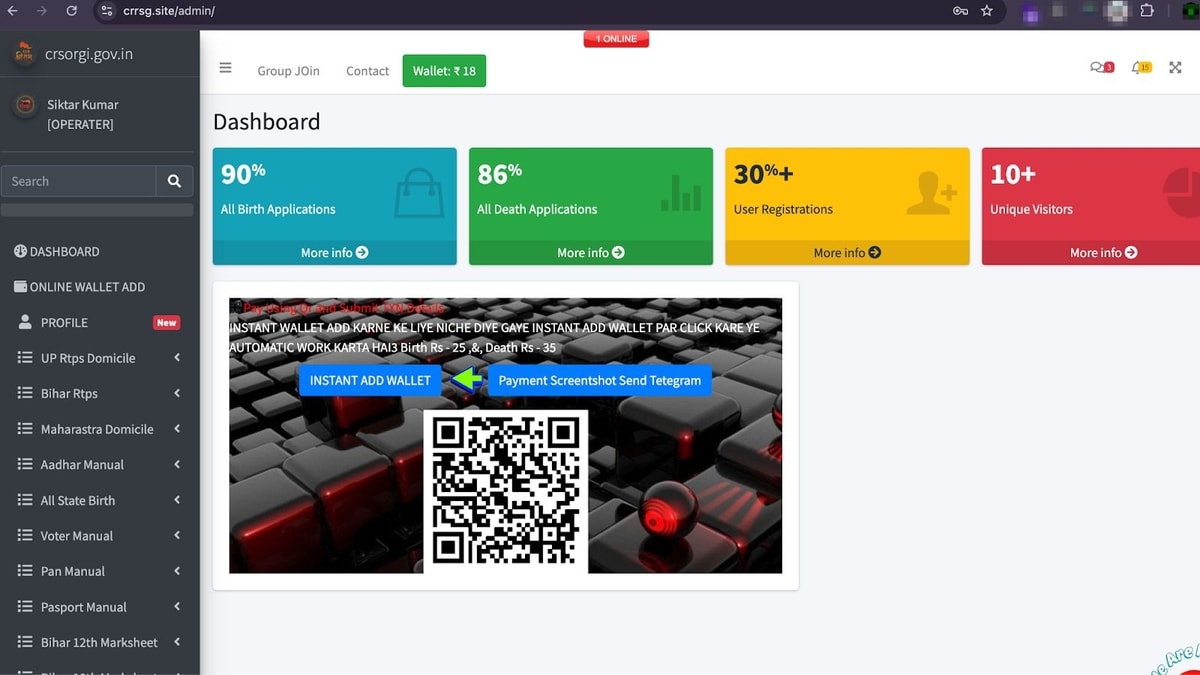This screenshot has height=675, width=1200.
Task: Click the list icon beside Voter Manual
Action: (25, 535)
